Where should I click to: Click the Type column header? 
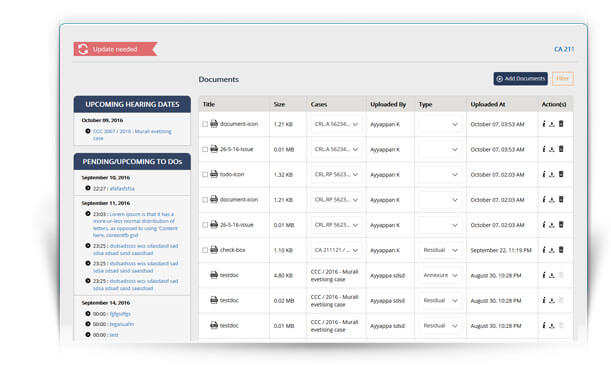coord(426,104)
